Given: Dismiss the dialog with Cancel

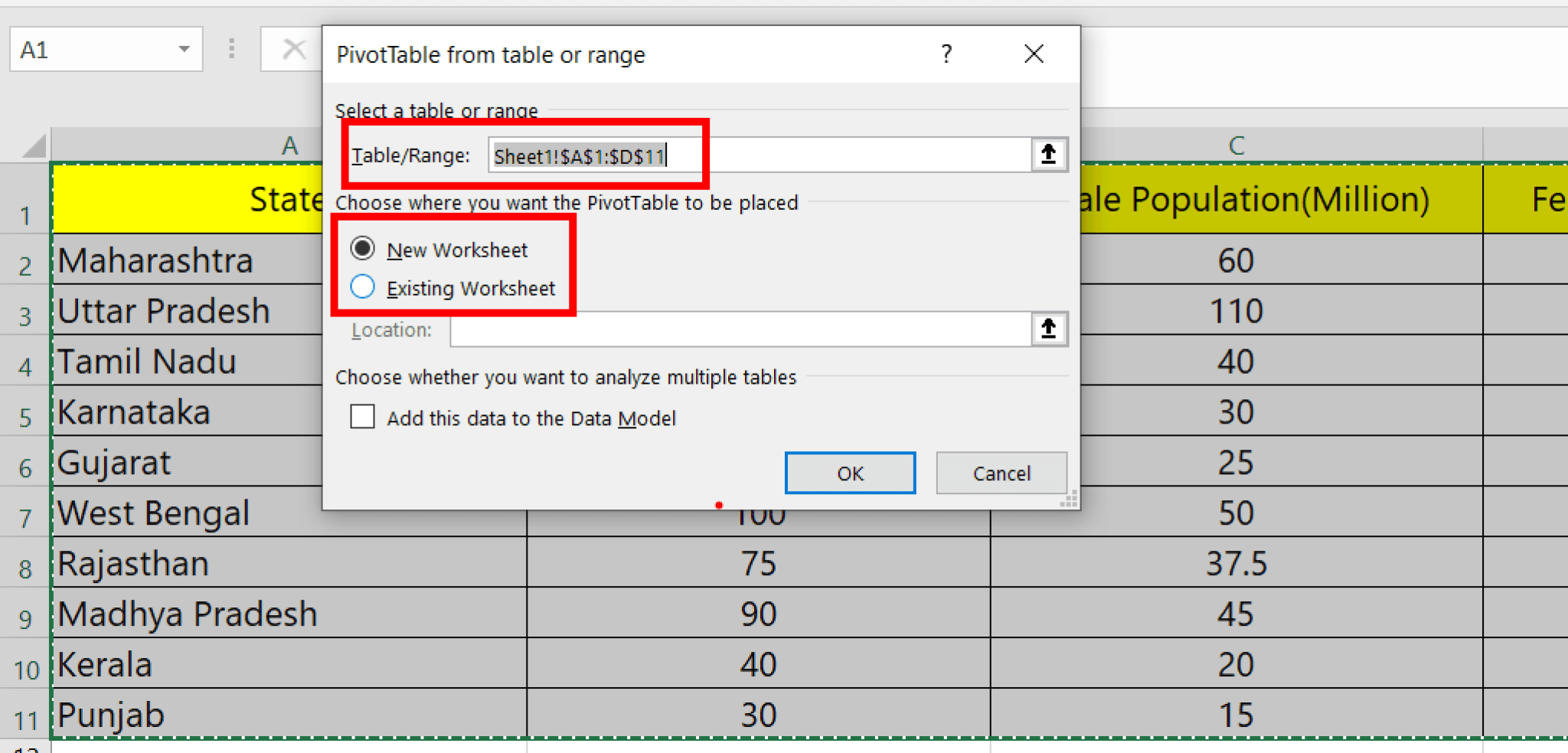Looking at the screenshot, I should pyautogui.click(x=1001, y=473).
